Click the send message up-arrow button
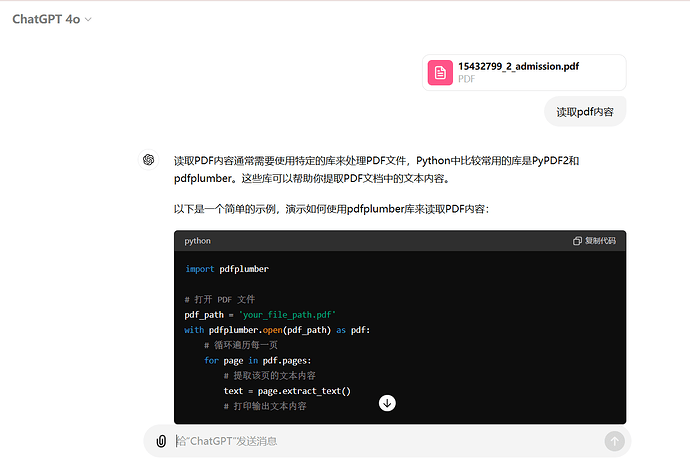The width and height of the screenshot is (690, 460). tap(614, 441)
